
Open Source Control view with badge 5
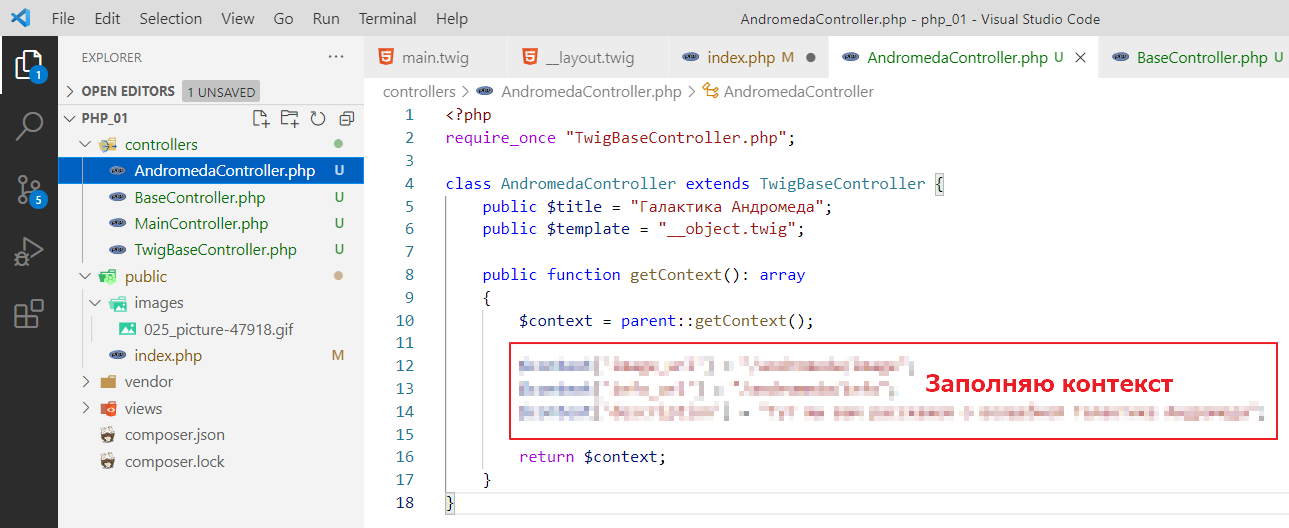coord(28,189)
